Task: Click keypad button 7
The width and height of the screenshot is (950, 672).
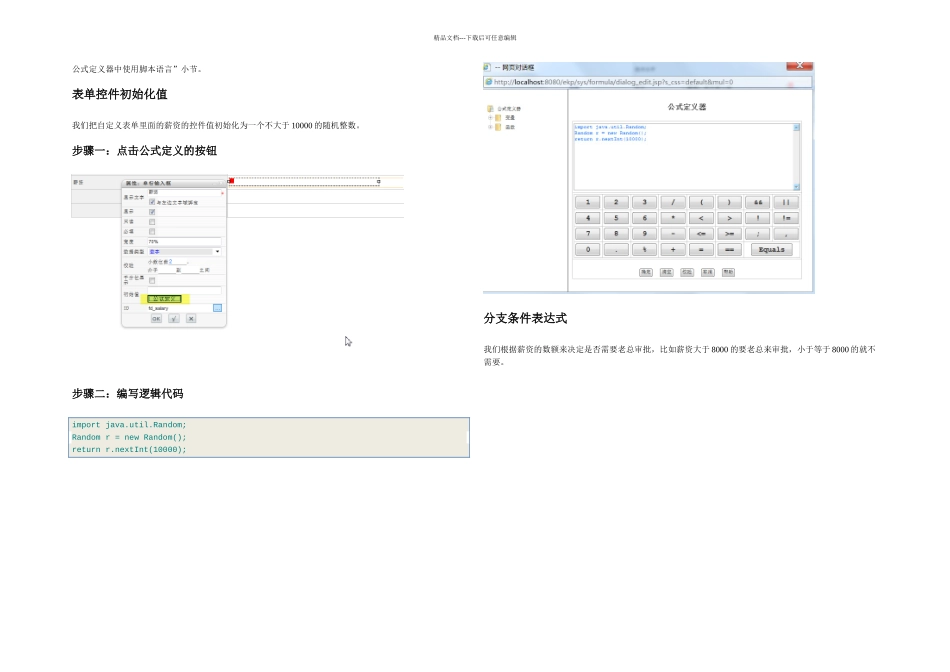Action: (x=588, y=234)
